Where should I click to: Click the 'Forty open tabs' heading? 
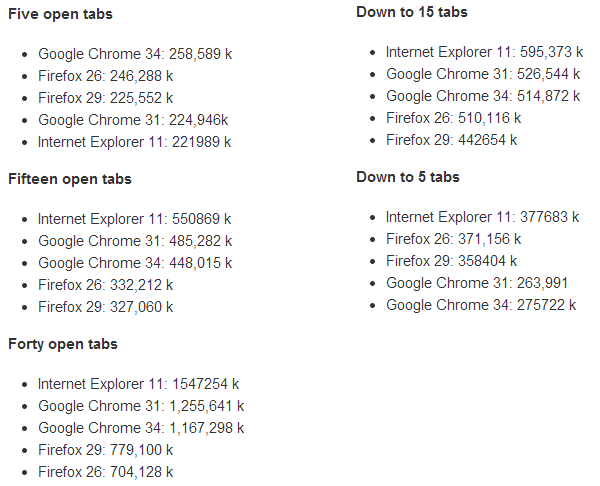pyautogui.click(x=63, y=344)
